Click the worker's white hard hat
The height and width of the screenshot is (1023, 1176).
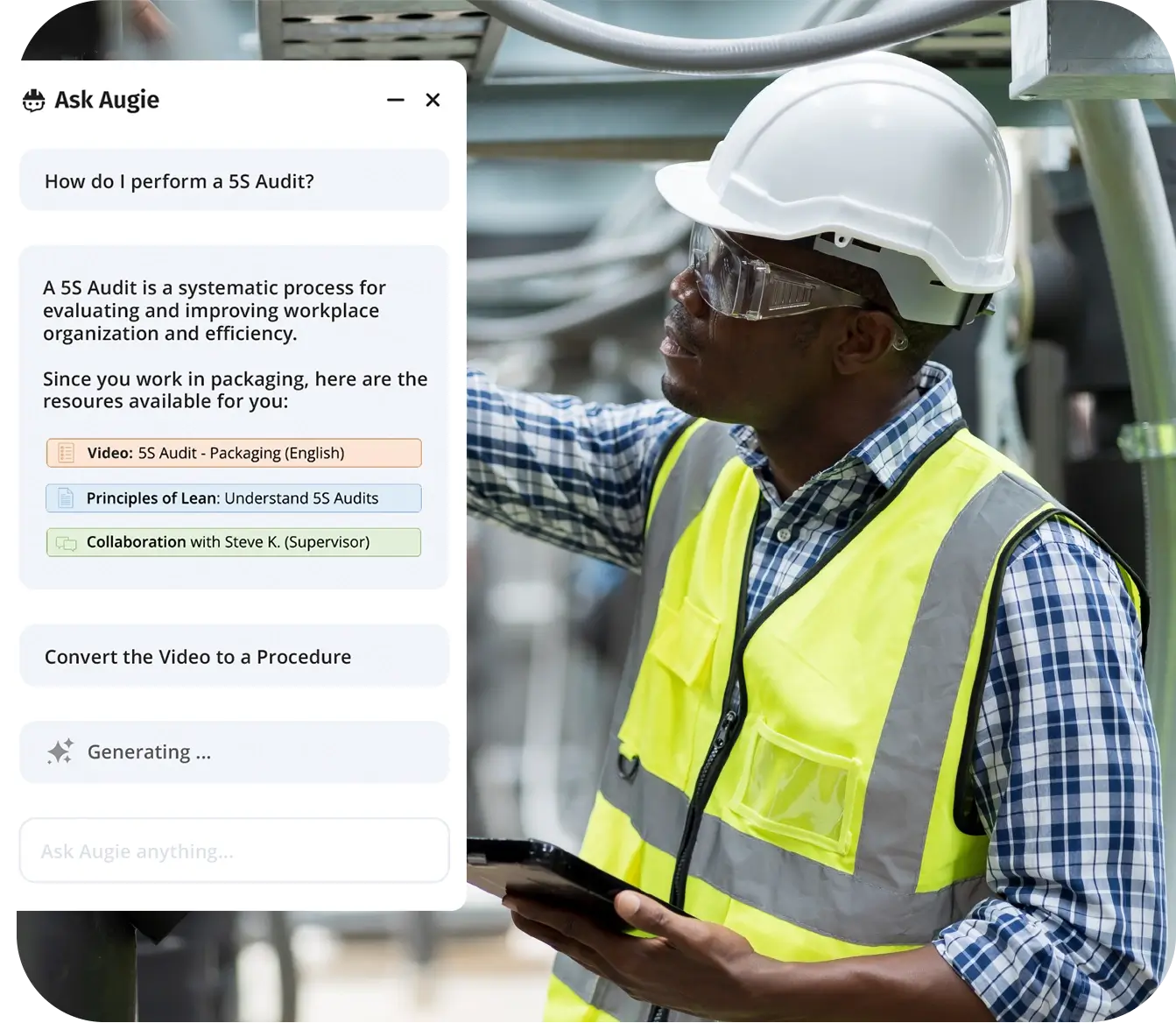tap(841, 166)
